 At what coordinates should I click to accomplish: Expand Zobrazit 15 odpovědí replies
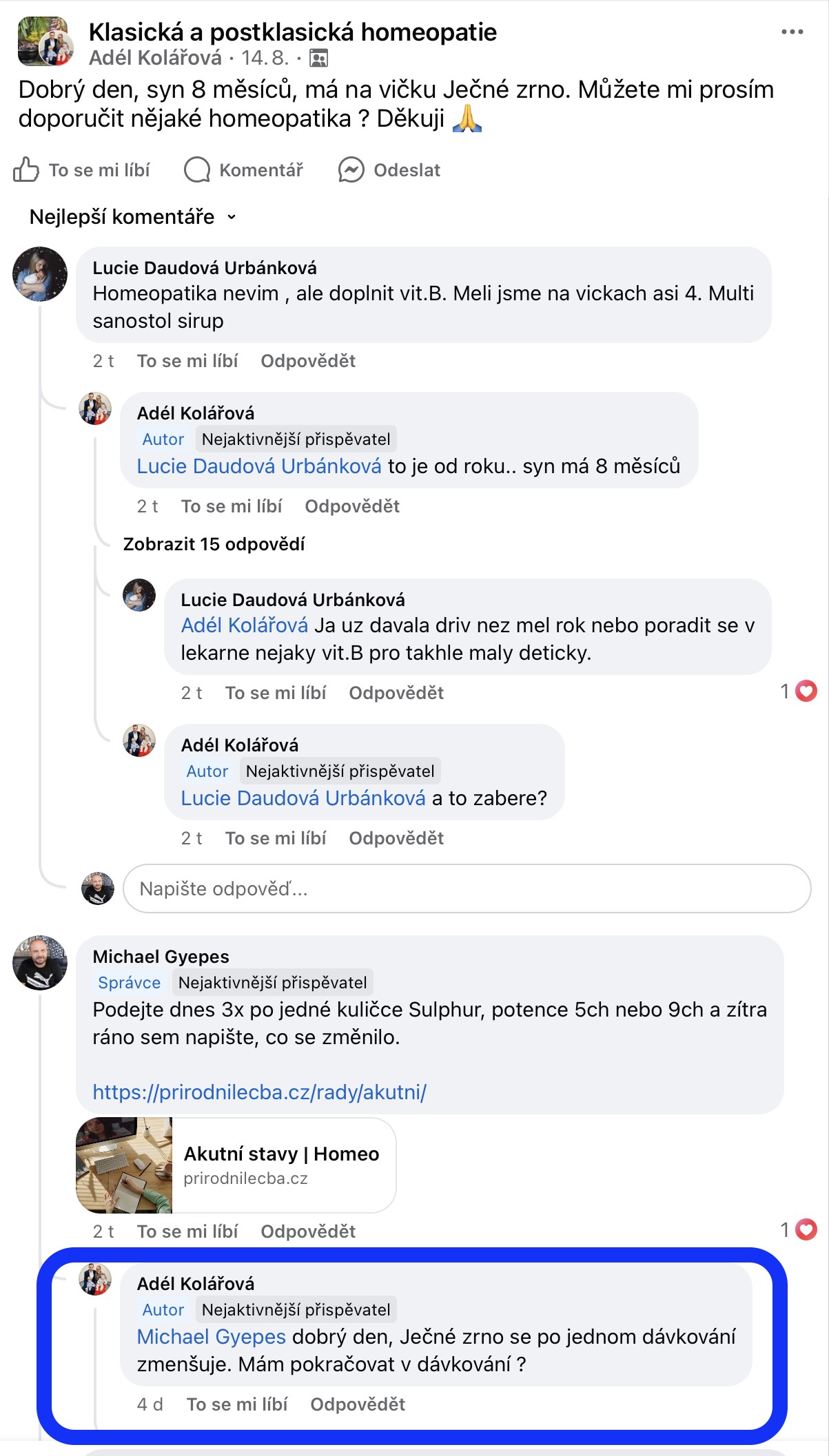214,544
